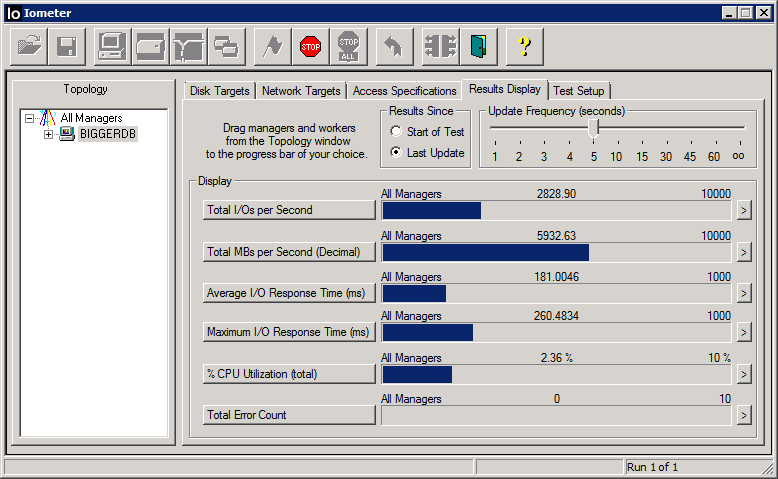Open the Average I/O Response Time arrow
This screenshot has height=479, width=778.
[744, 293]
